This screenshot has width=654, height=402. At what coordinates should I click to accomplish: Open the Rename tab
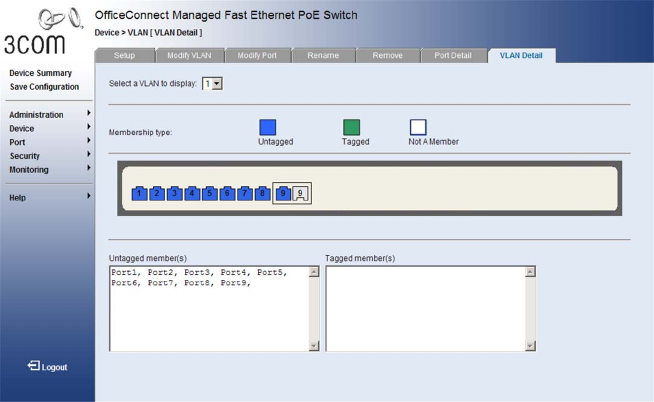pos(323,55)
